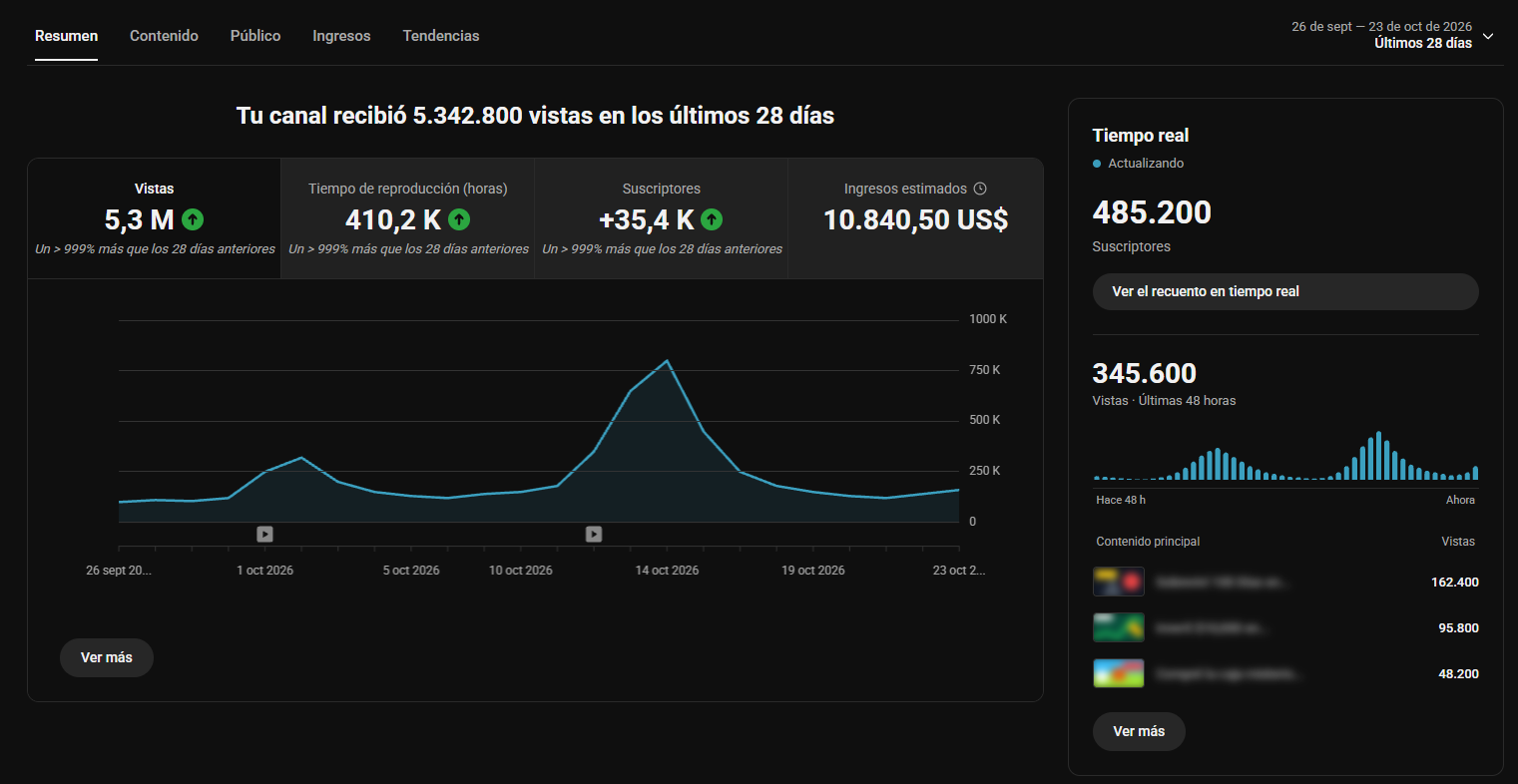
Task: Click the green up arrow beside +35,4 K
Action: click(x=712, y=219)
